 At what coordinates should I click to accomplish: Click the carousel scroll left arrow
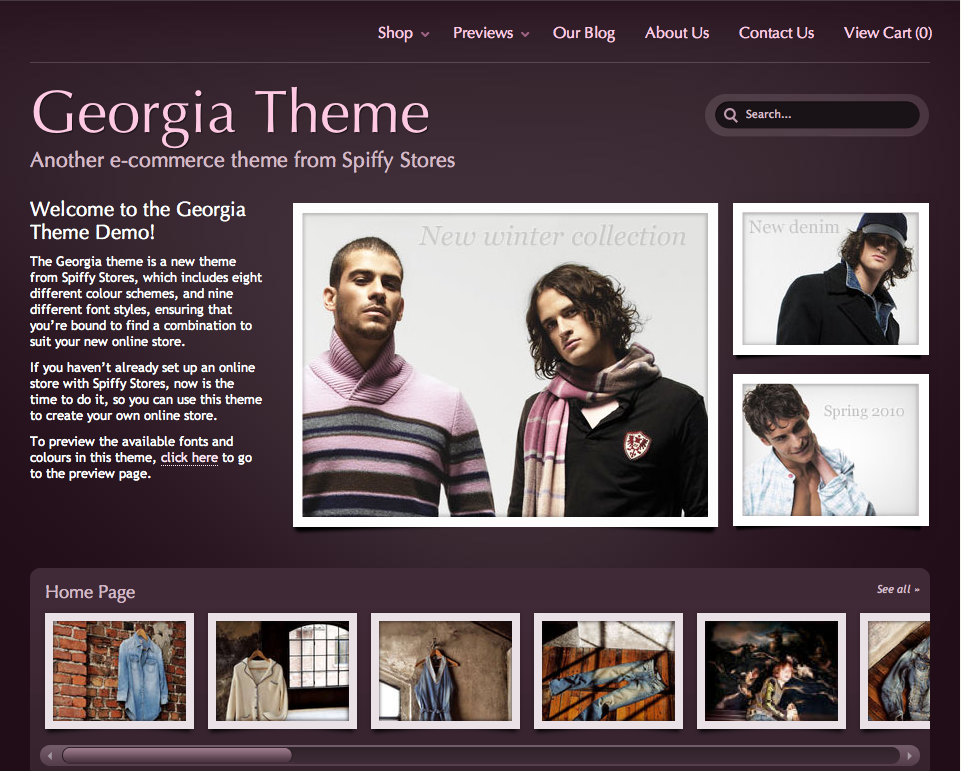(x=50, y=755)
